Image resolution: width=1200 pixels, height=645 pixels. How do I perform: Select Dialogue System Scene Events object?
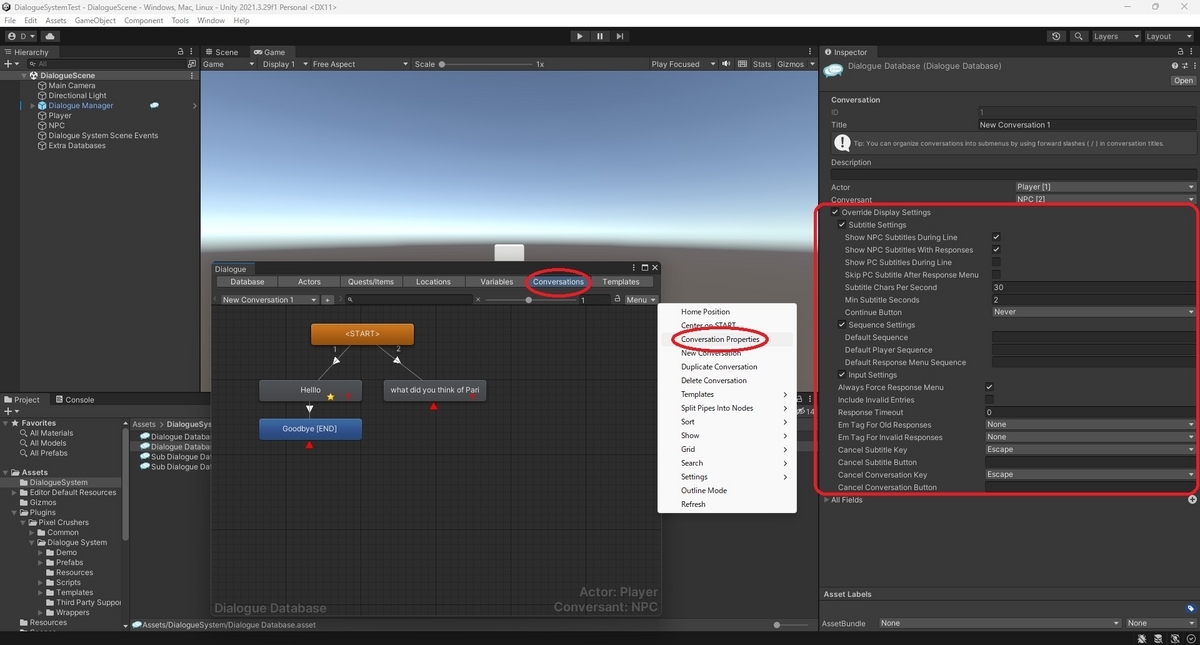103,136
